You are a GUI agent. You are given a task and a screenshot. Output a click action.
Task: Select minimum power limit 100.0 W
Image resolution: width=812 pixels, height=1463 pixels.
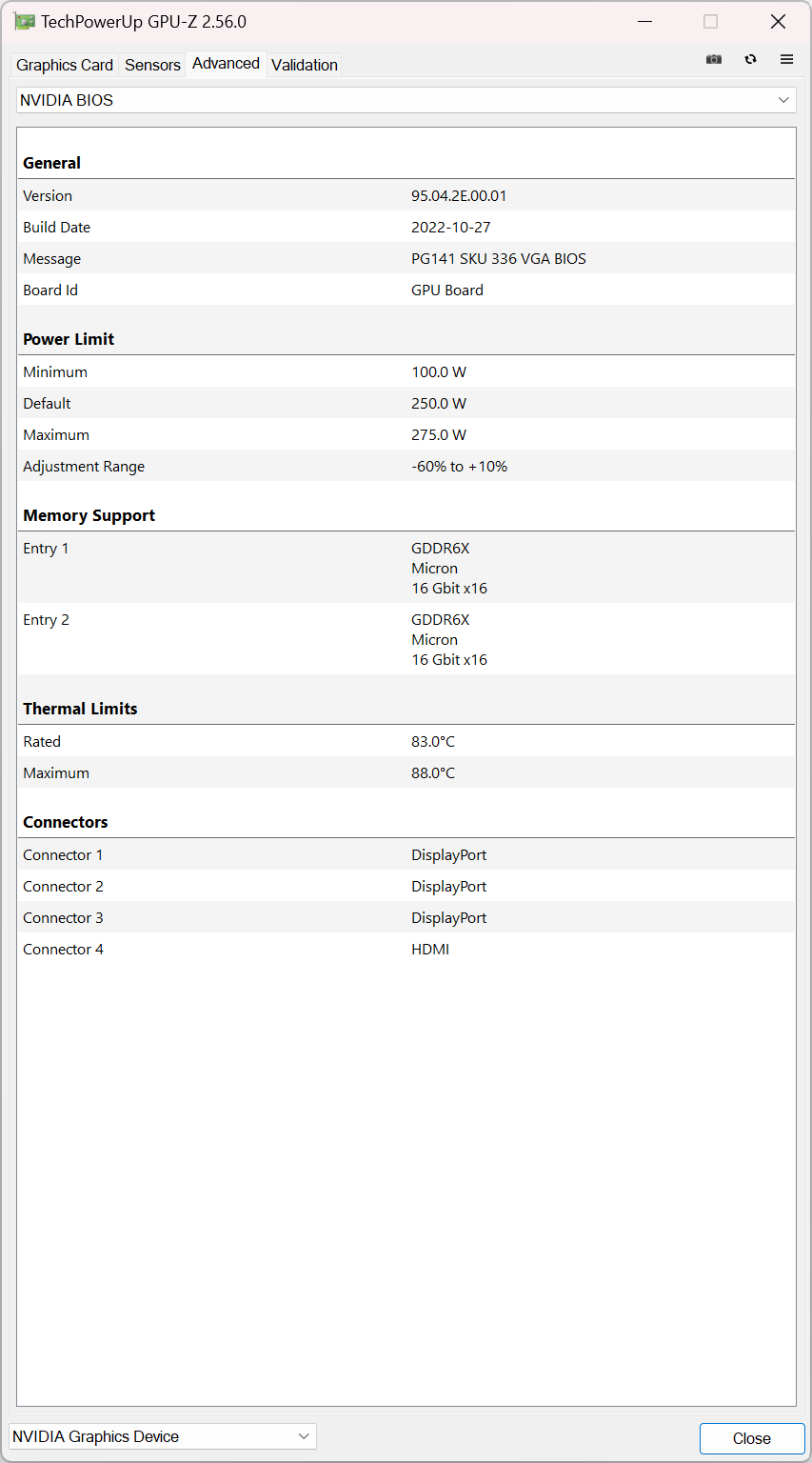(x=439, y=372)
